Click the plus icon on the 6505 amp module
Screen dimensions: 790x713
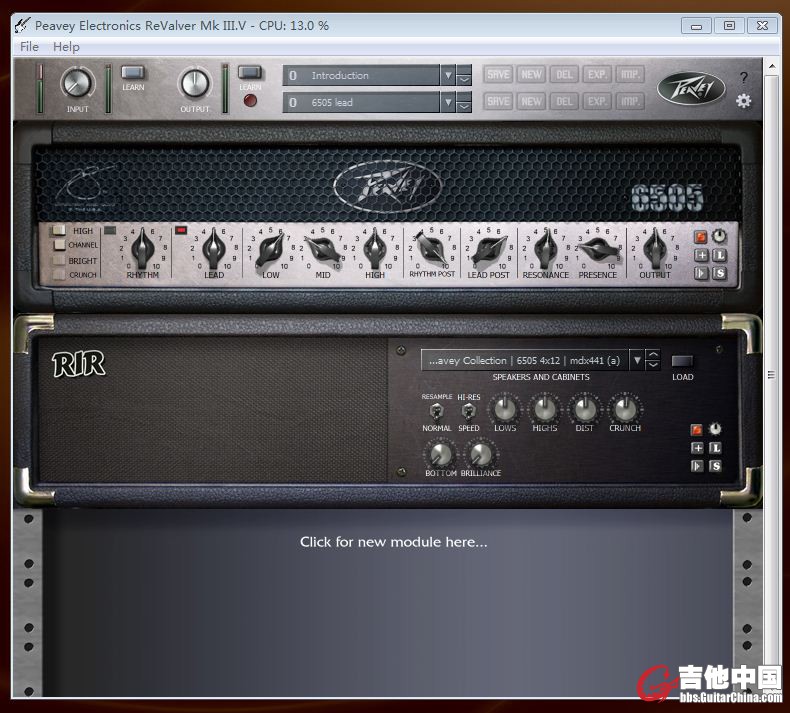[x=701, y=255]
